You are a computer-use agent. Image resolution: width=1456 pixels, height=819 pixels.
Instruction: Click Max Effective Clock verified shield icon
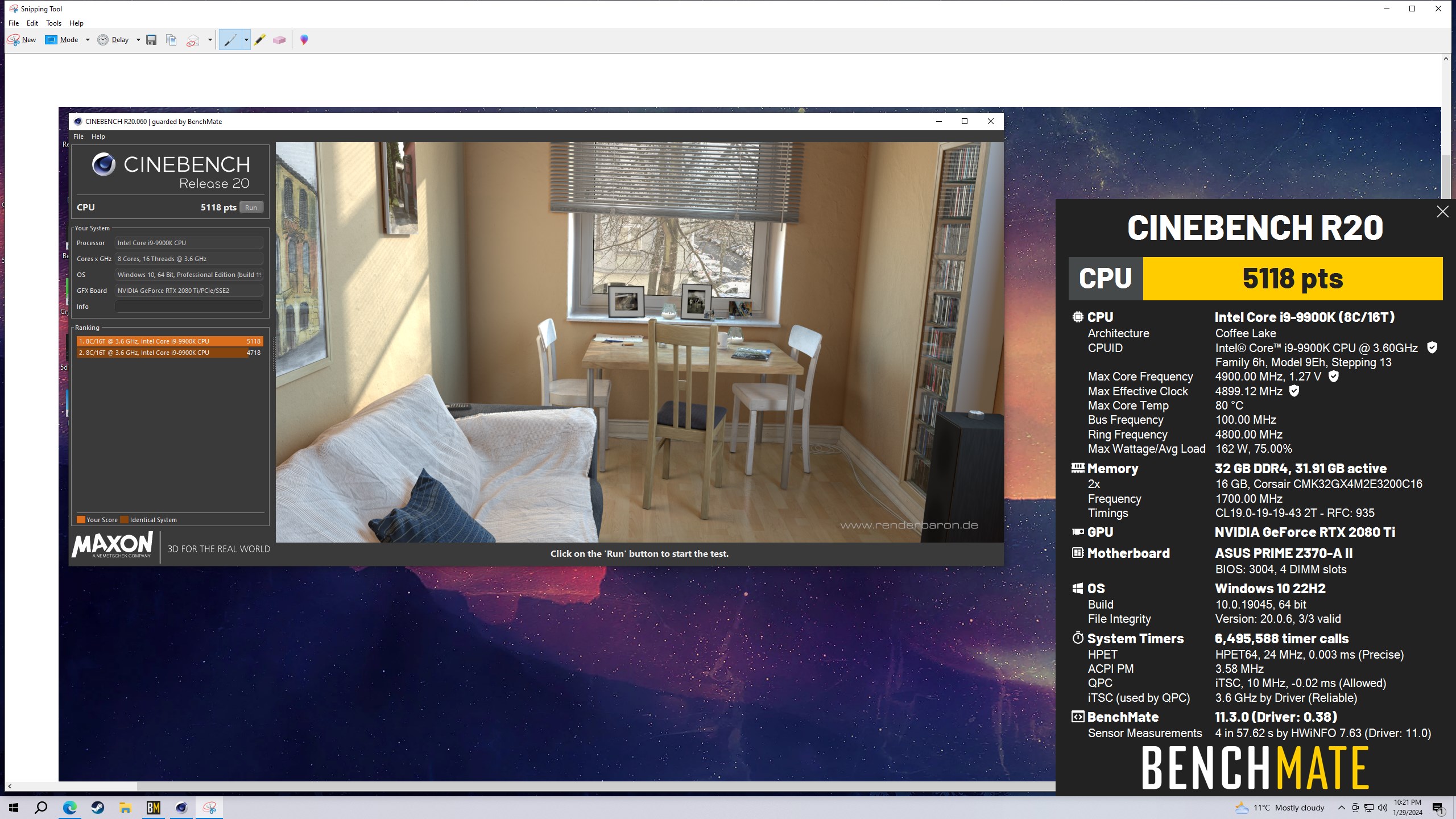point(1294,391)
